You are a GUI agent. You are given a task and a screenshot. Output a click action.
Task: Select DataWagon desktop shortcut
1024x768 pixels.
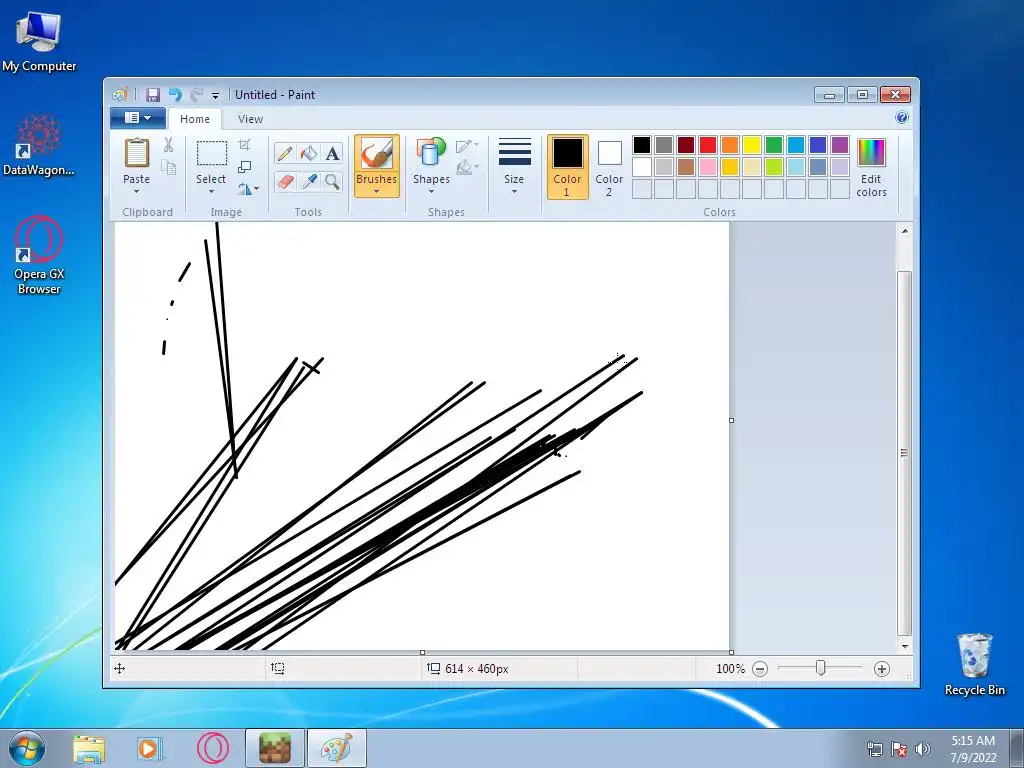tap(39, 145)
